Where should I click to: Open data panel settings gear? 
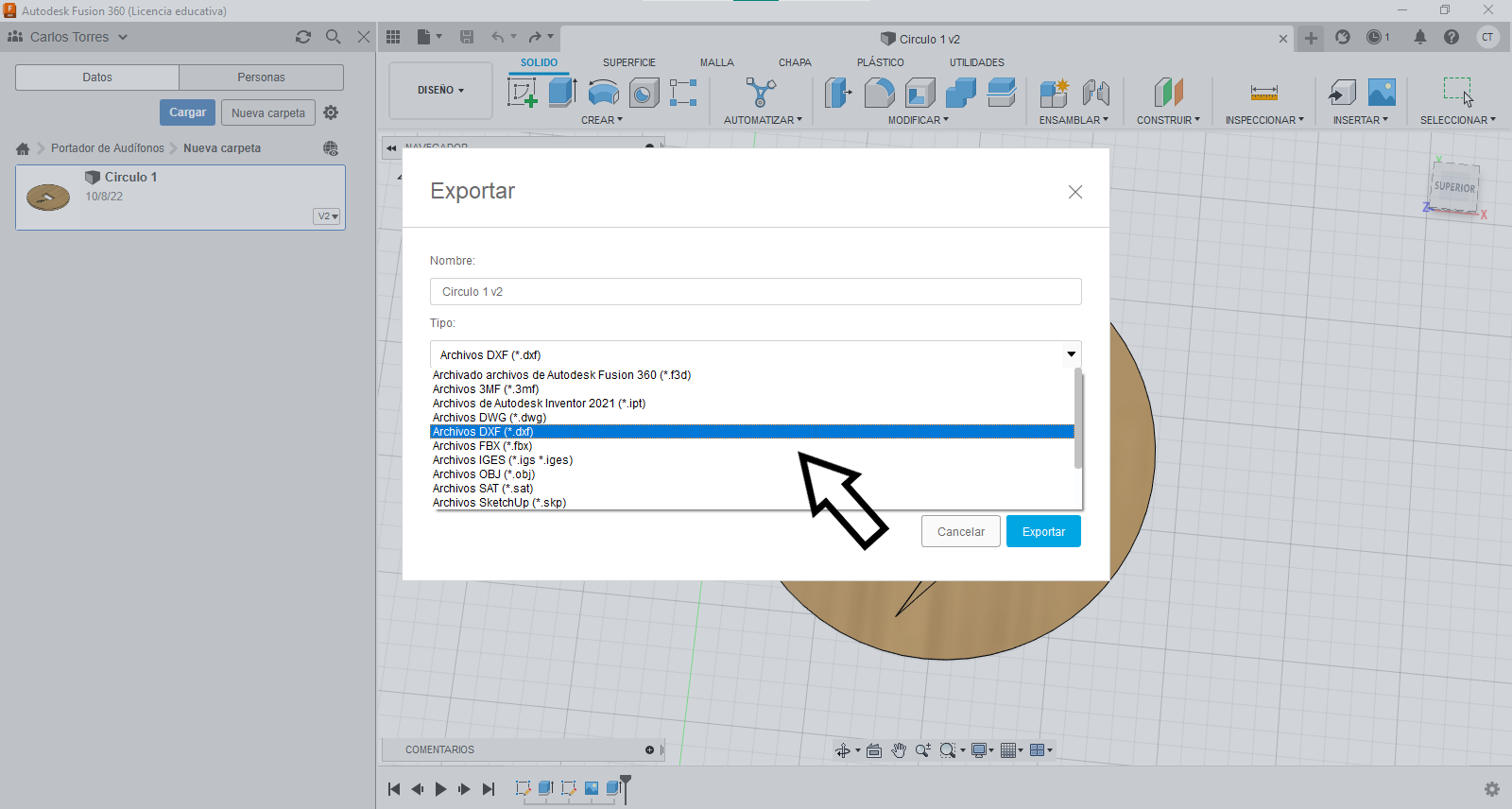[x=331, y=112]
